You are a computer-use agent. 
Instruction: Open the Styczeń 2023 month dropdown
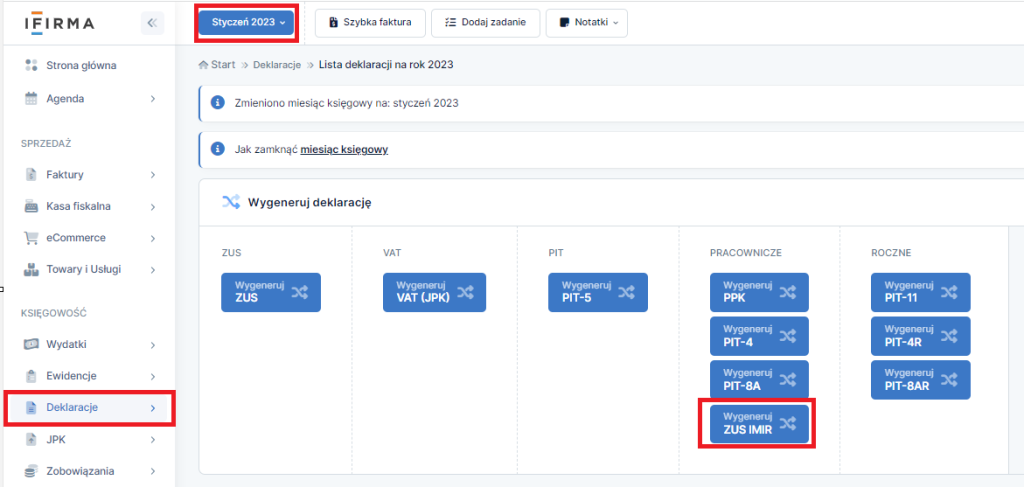click(246, 22)
